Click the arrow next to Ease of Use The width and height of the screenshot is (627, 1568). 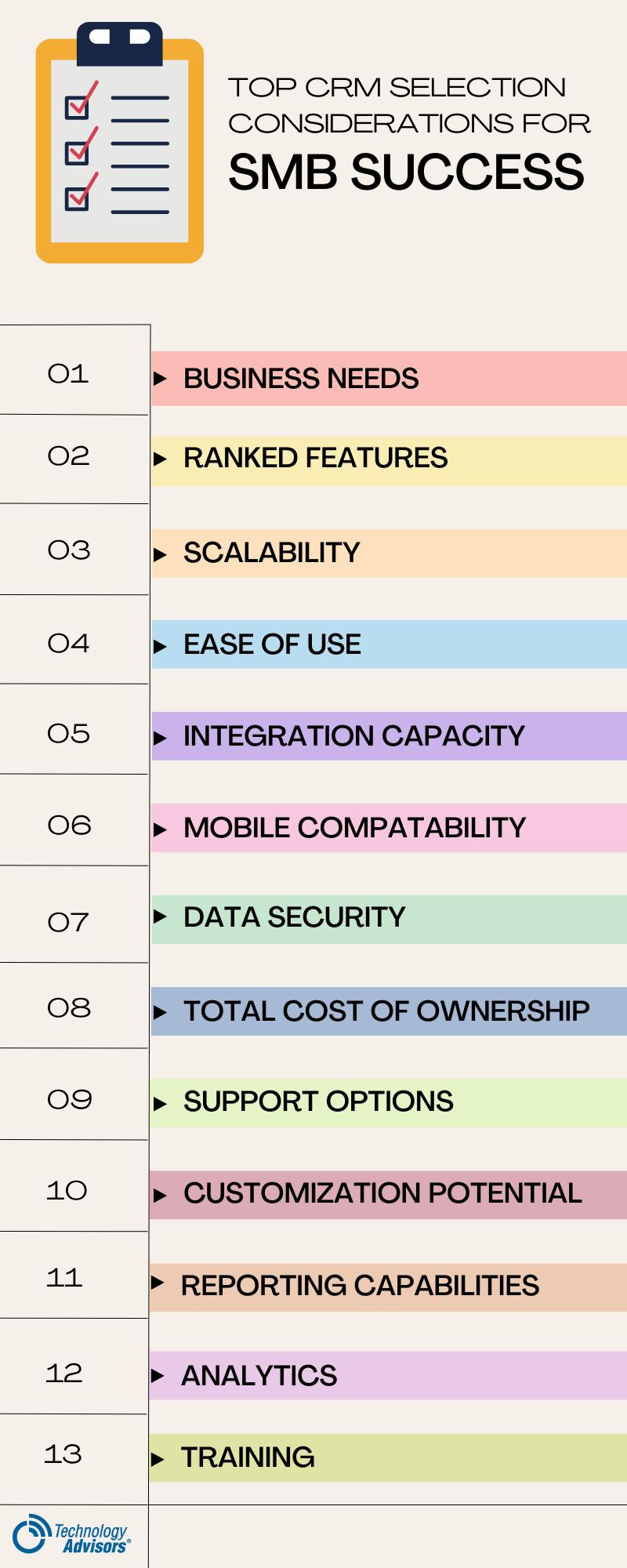click(x=161, y=647)
